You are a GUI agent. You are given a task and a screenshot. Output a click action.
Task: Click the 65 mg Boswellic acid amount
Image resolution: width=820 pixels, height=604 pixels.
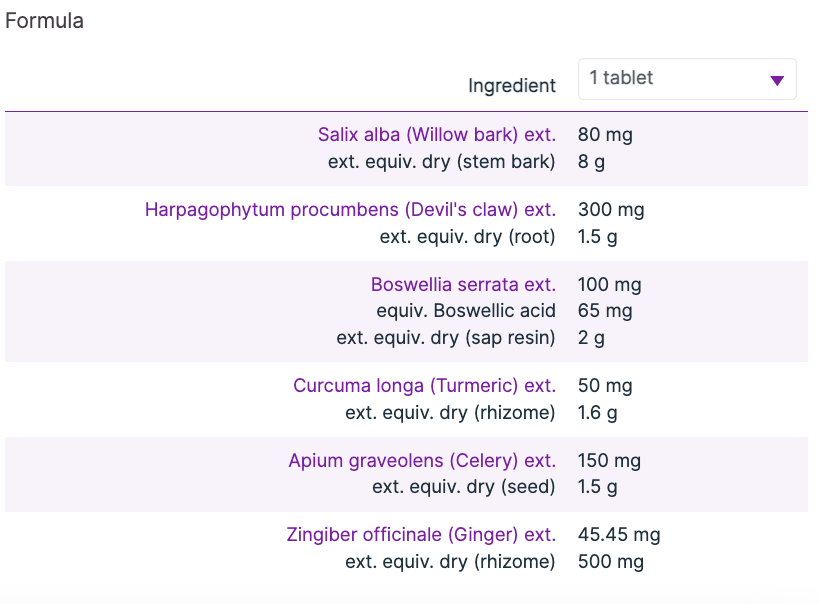tap(605, 311)
